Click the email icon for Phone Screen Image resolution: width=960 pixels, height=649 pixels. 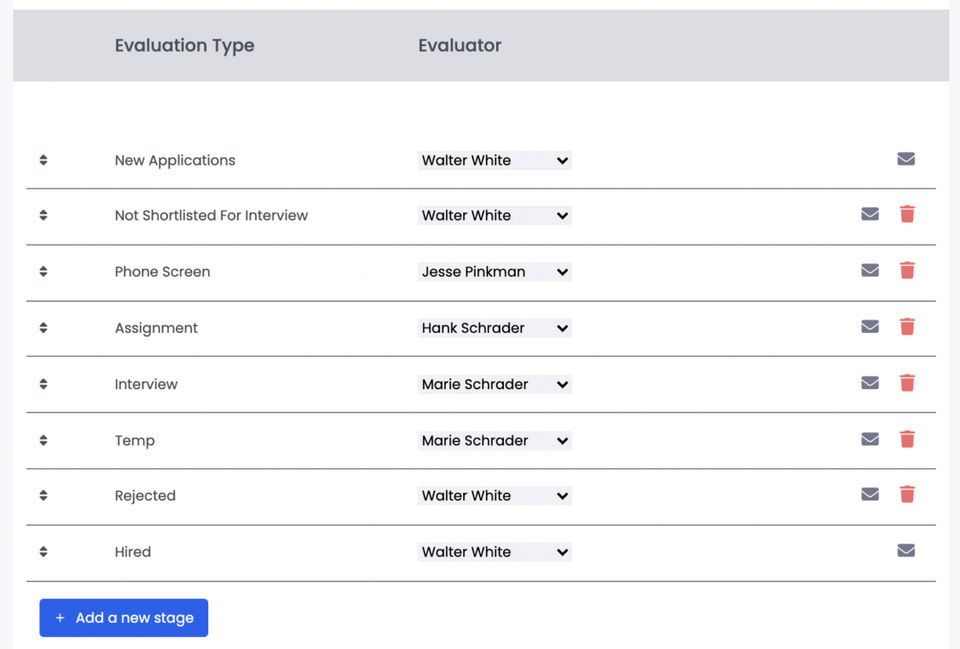click(x=870, y=270)
